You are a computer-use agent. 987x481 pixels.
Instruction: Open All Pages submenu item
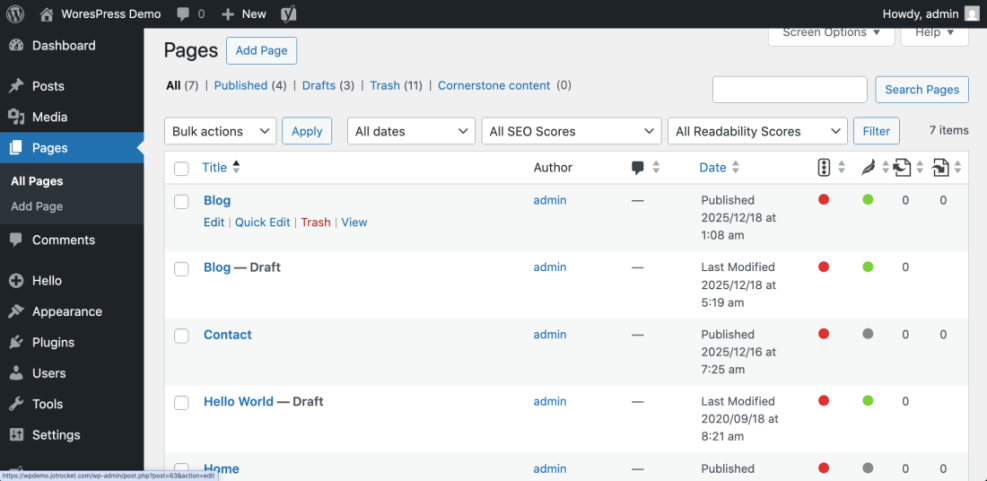(37, 181)
